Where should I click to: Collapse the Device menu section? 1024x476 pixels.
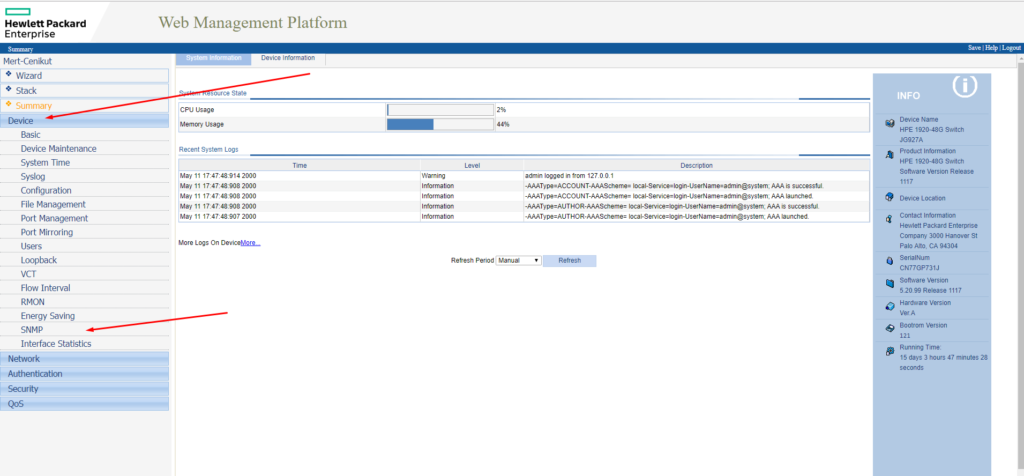(x=85, y=120)
